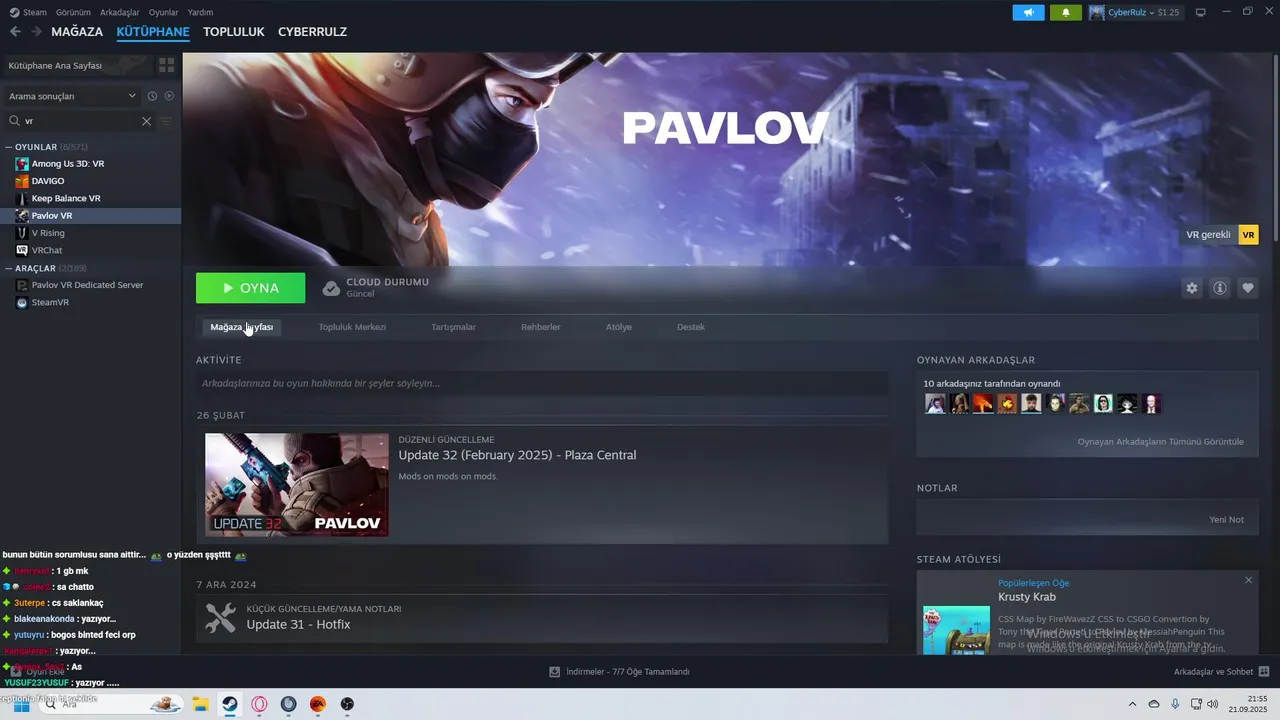Open Opera GX browser in taskbar
This screenshot has height=720, width=1280.
(x=259, y=704)
